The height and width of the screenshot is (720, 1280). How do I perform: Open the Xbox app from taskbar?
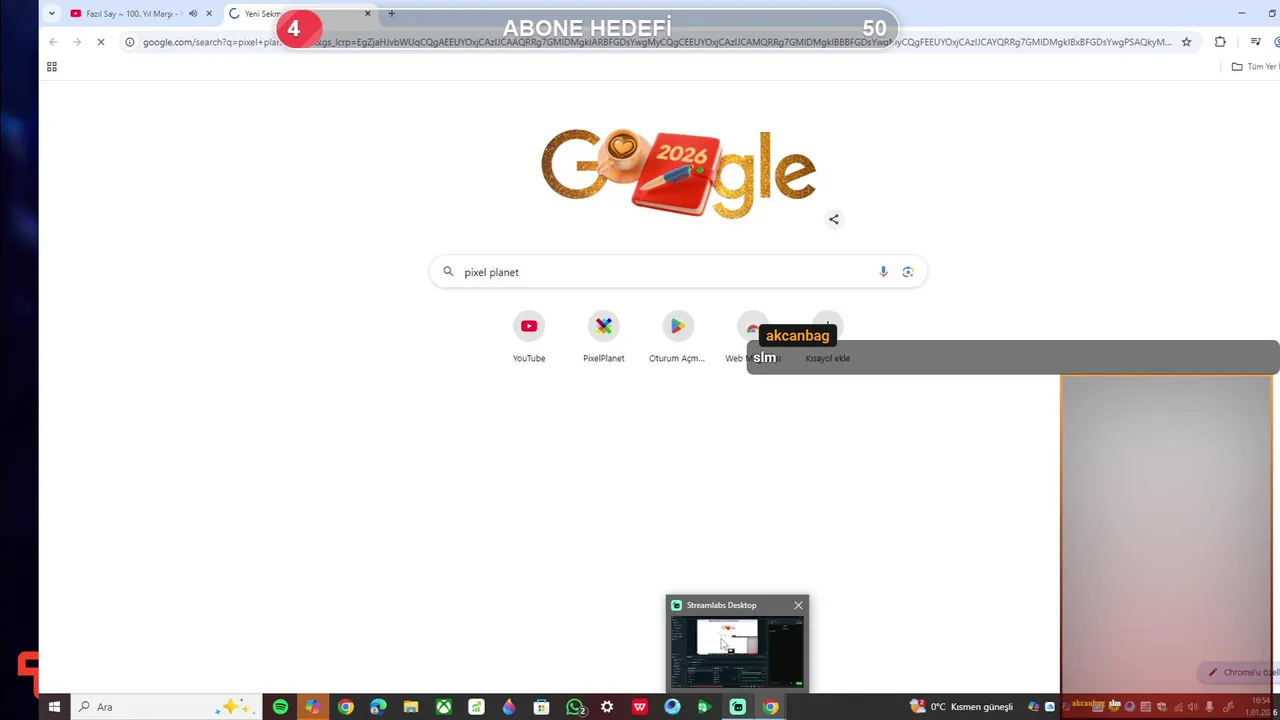(x=443, y=707)
